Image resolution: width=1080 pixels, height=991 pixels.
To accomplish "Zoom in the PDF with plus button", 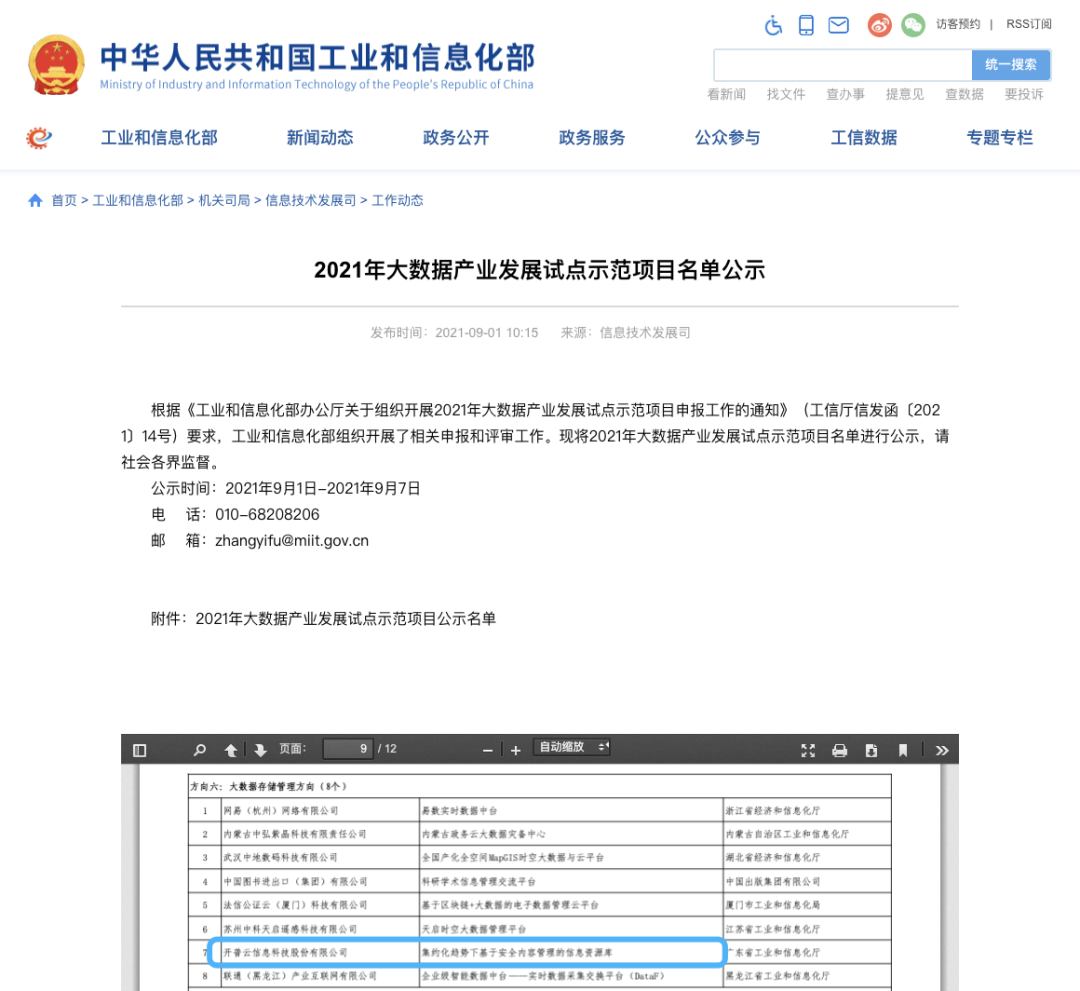I will 516,750.
